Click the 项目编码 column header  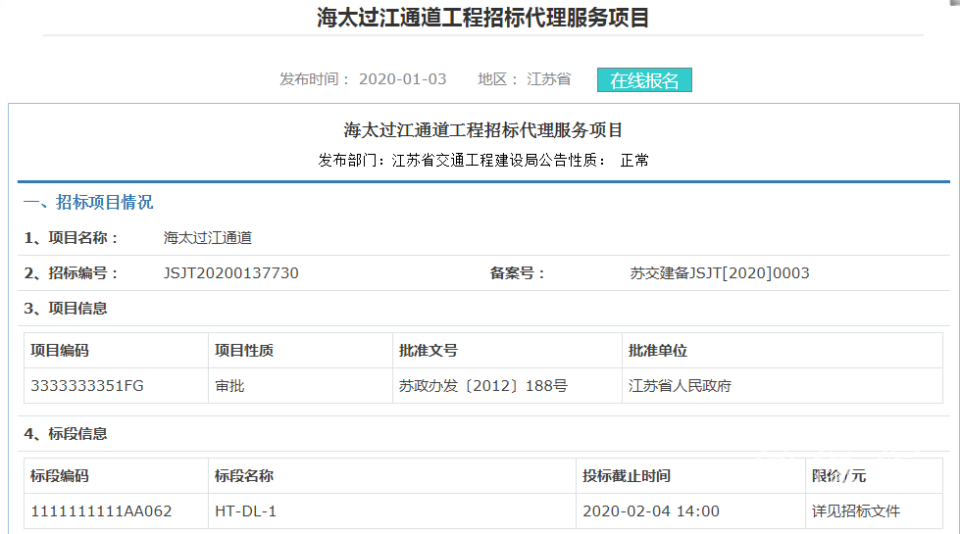click(x=60, y=351)
